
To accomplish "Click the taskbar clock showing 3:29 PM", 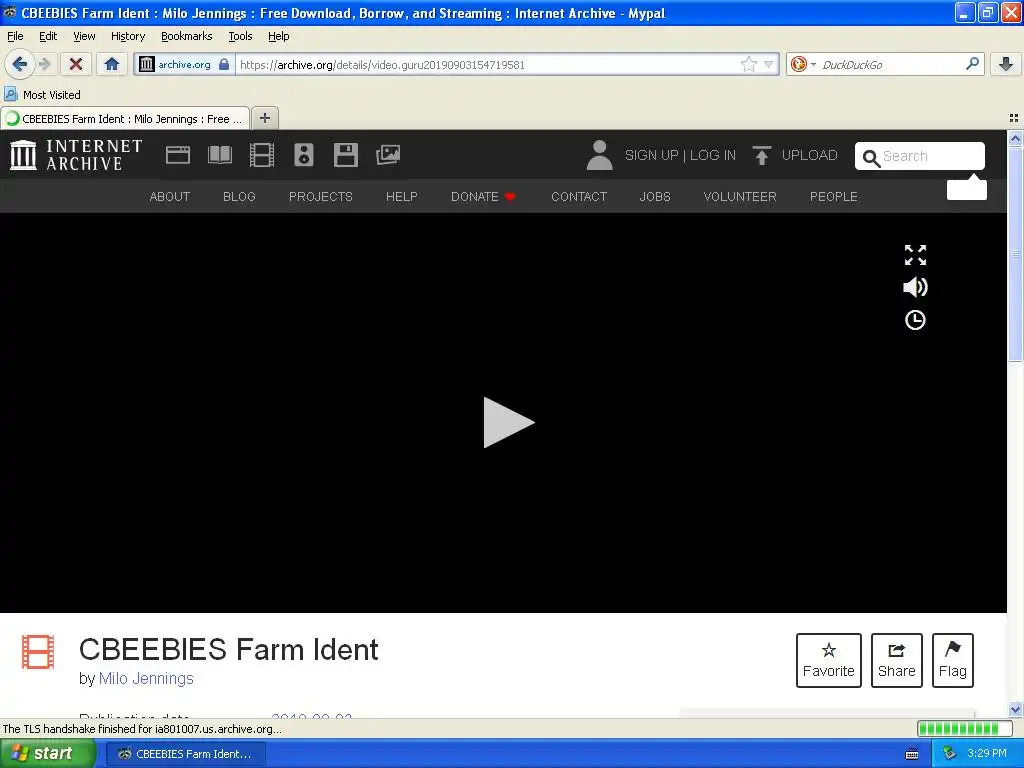I will click(987, 753).
